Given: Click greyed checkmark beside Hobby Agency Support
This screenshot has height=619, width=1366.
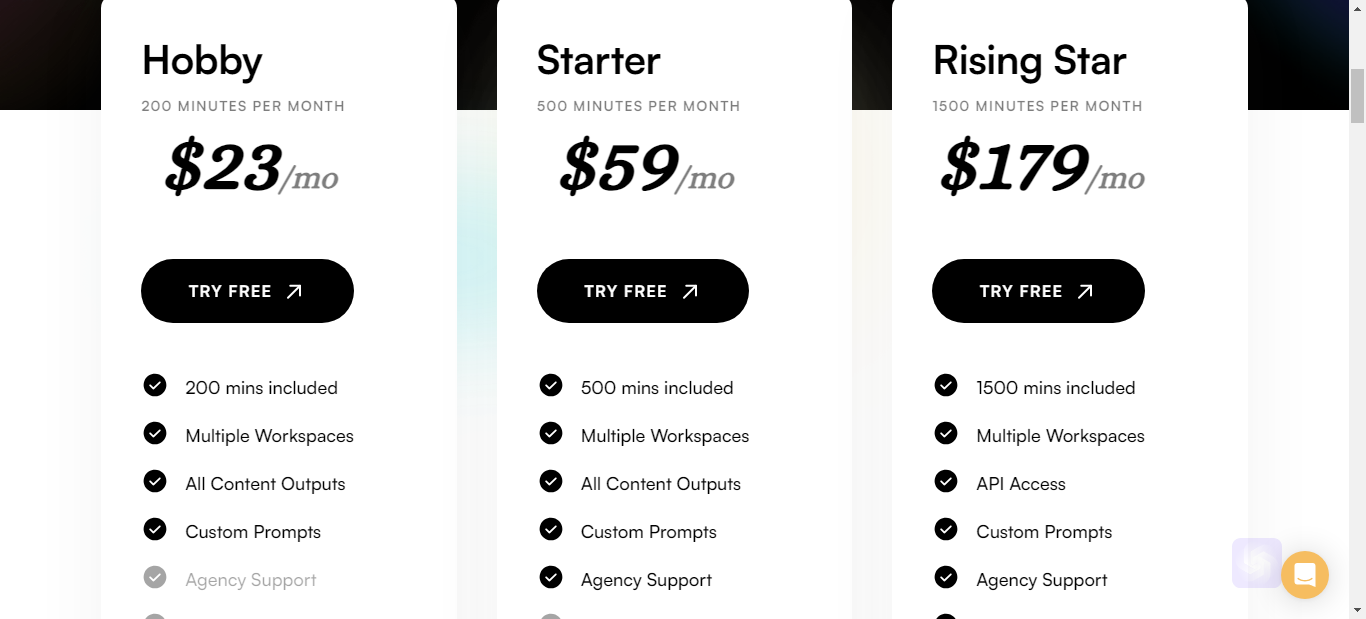Looking at the screenshot, I should coord(155,577).
